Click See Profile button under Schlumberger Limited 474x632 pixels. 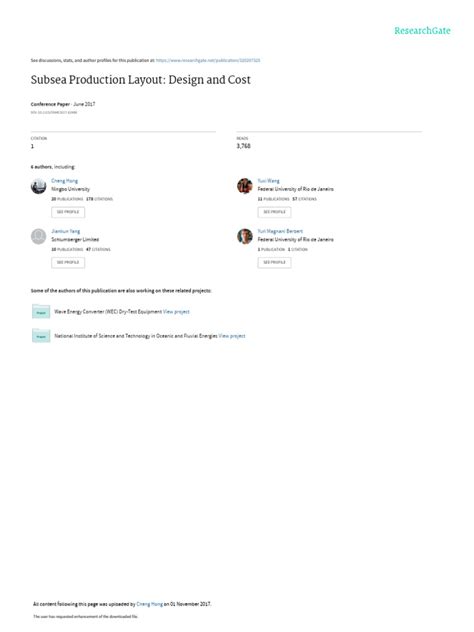click(x=68, y=262)
